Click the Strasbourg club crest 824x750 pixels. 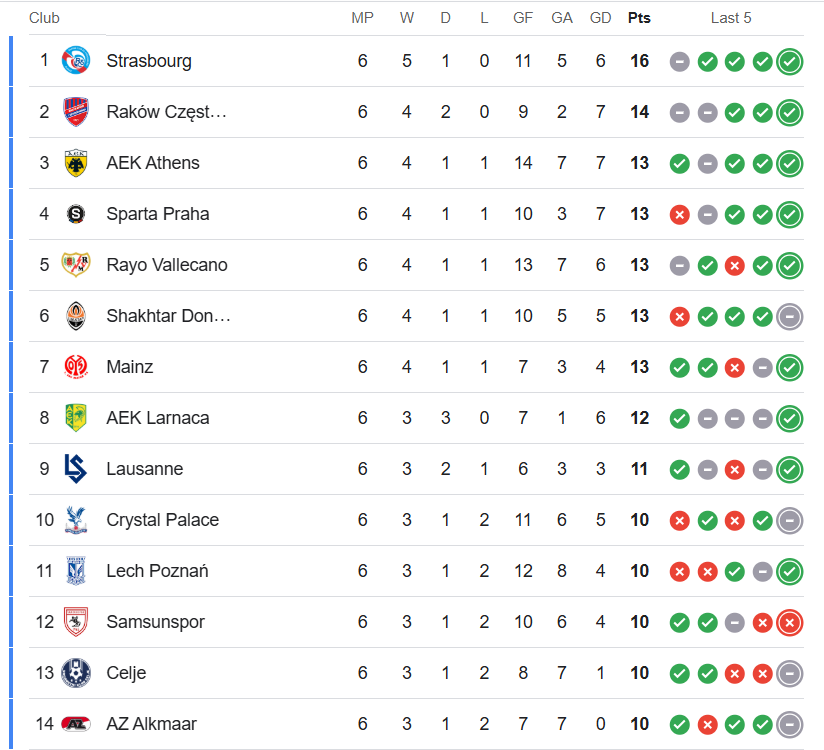[x=76, y=60]
